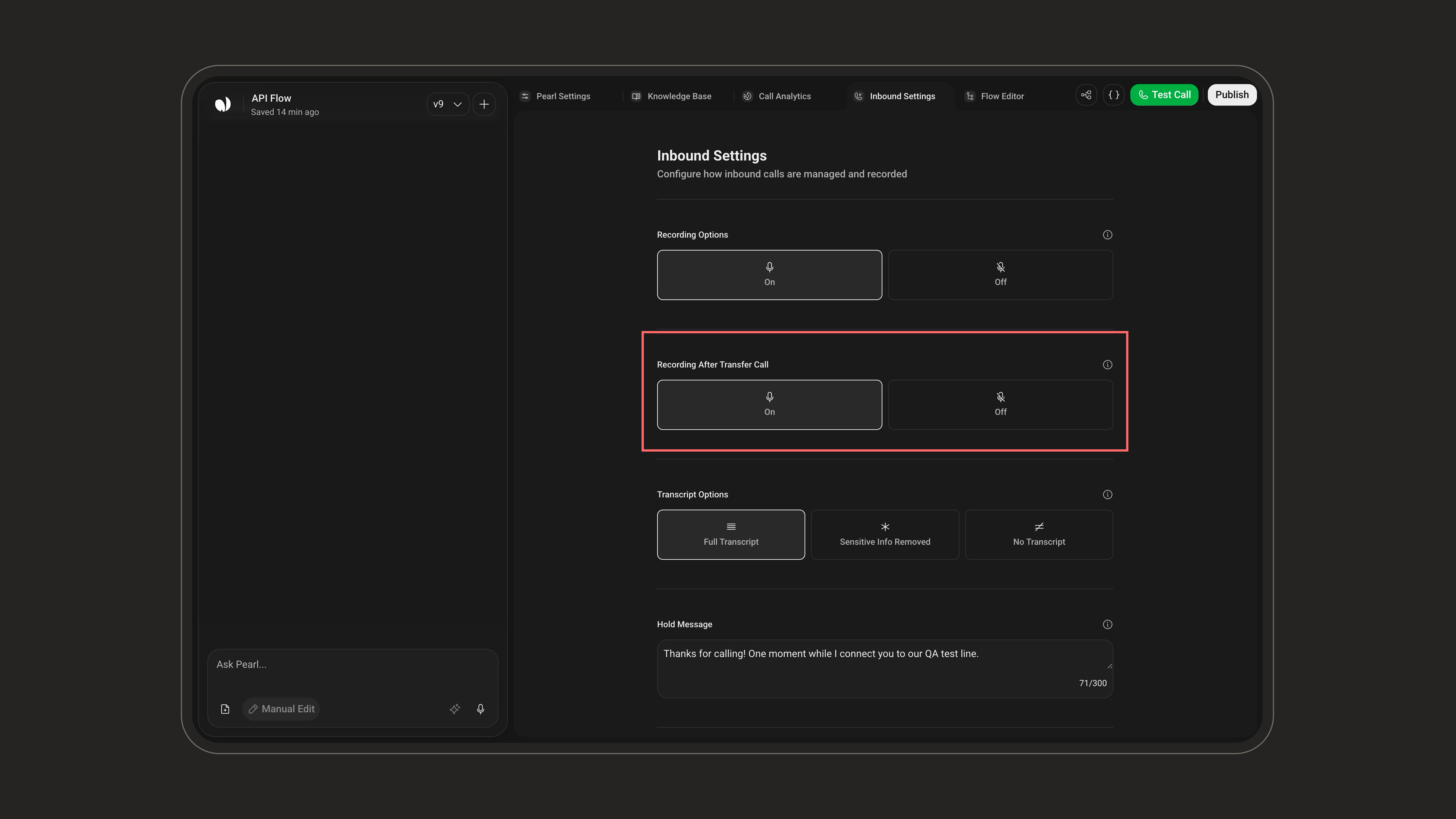Set Recording After Transfer Call to Off

[1000, 405]
